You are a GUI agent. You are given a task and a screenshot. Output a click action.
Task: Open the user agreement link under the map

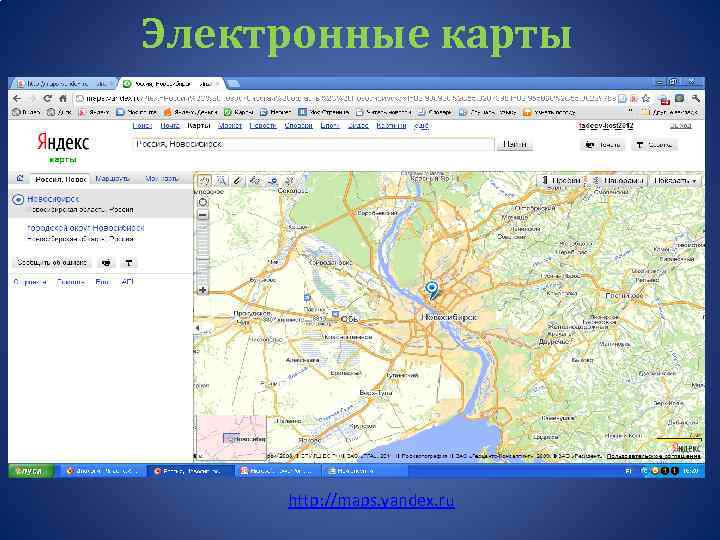click(654, 456)
